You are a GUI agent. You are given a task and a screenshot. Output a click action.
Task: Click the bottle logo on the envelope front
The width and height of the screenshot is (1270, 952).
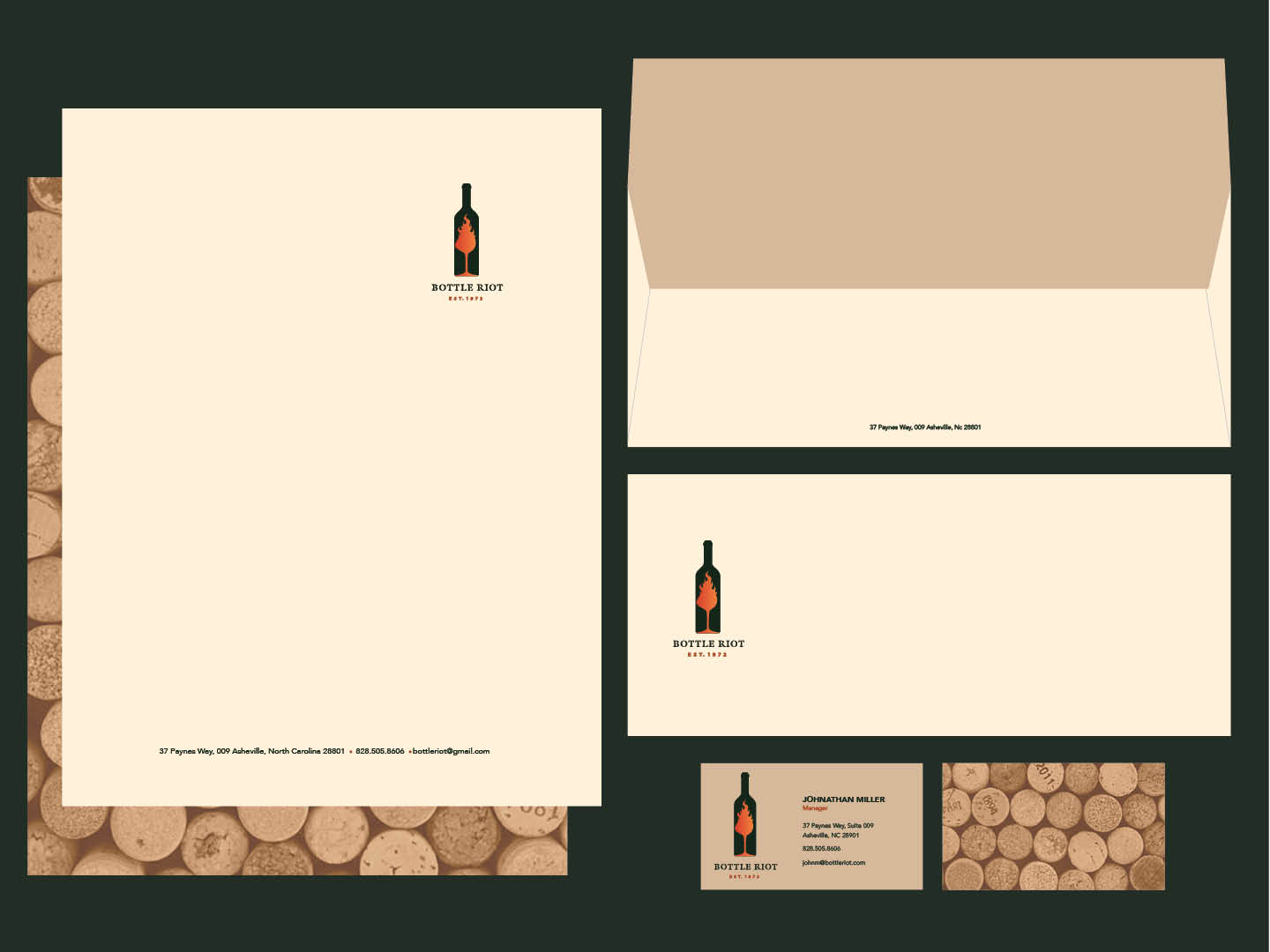coord(707,587)
